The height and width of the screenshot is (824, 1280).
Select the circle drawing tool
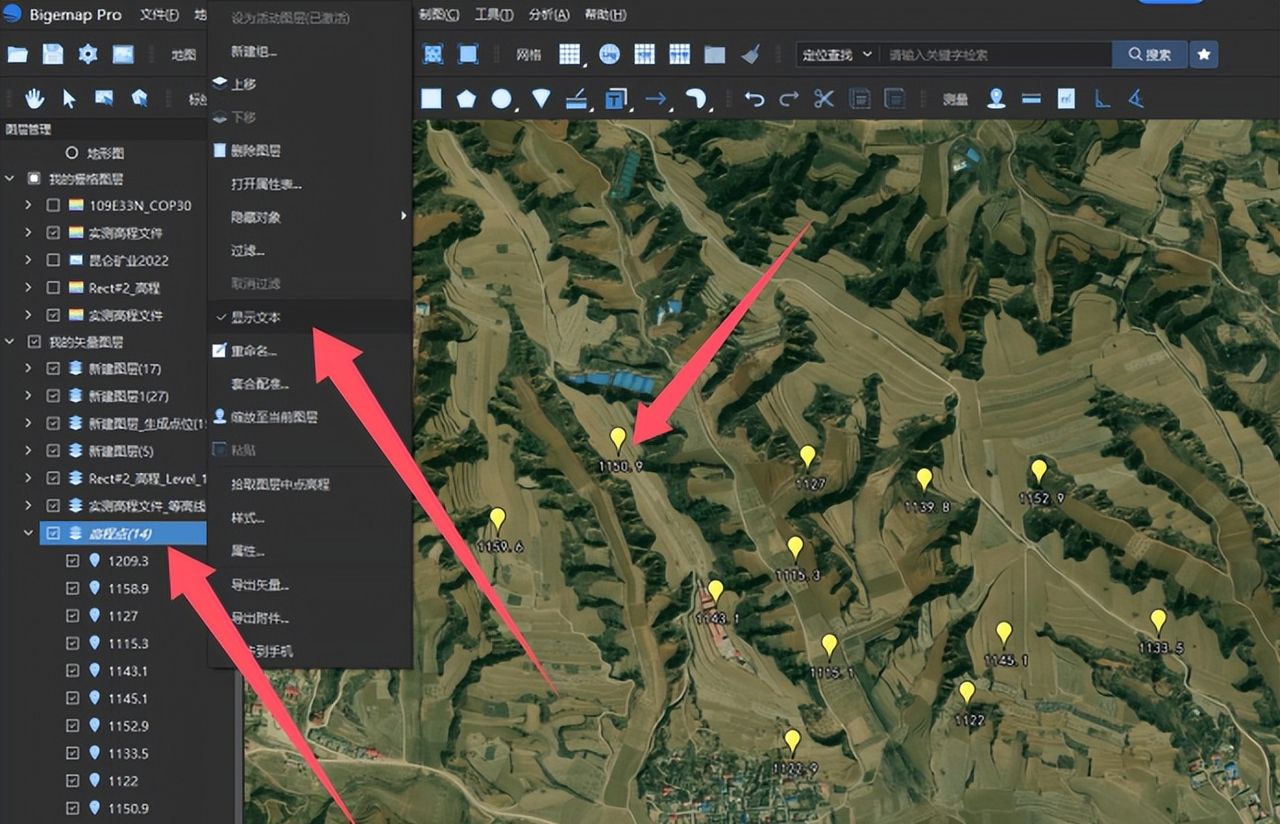pyautogui.click(x=501, y=98)
